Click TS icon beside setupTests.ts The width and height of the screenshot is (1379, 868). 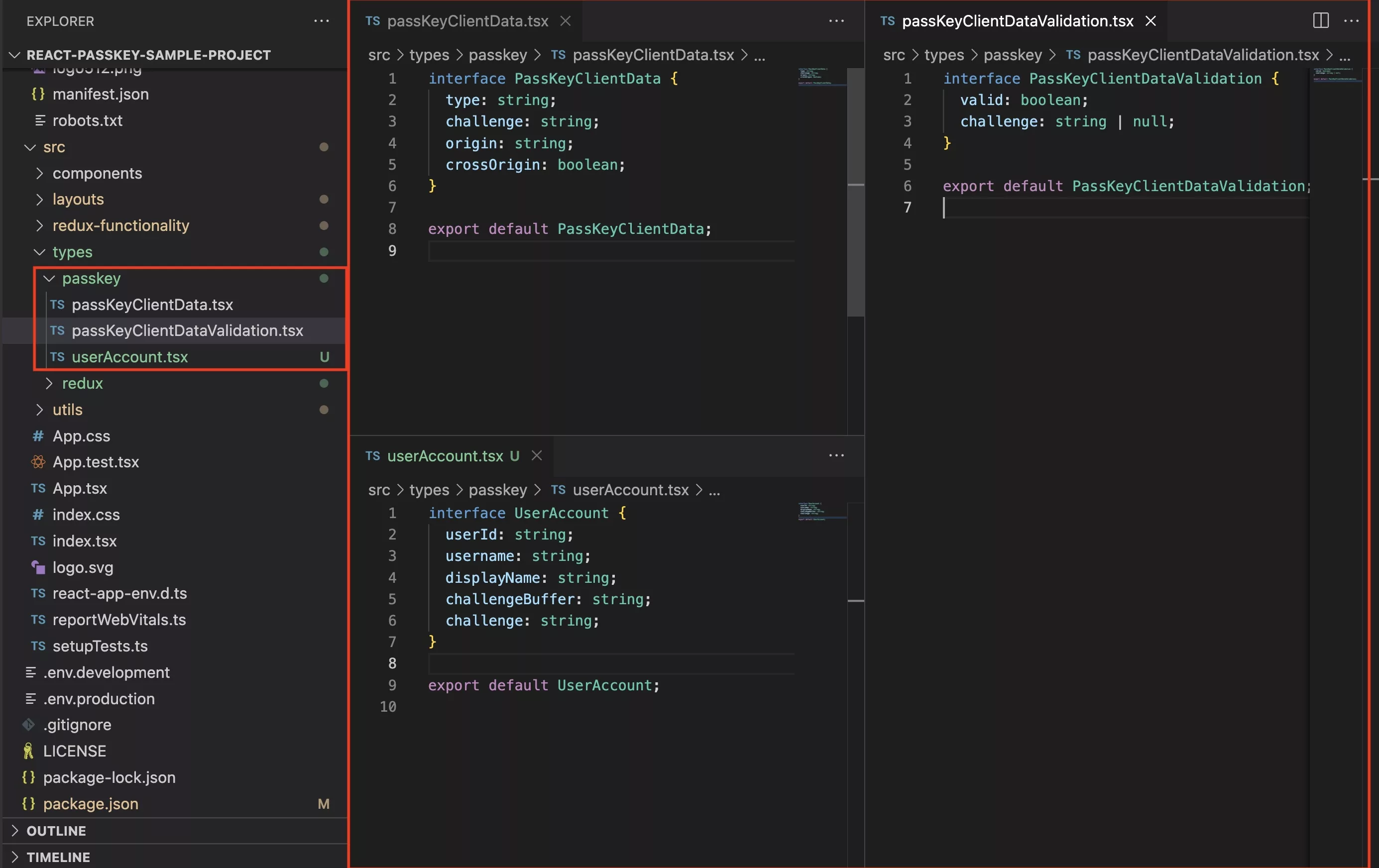point(38,646)
